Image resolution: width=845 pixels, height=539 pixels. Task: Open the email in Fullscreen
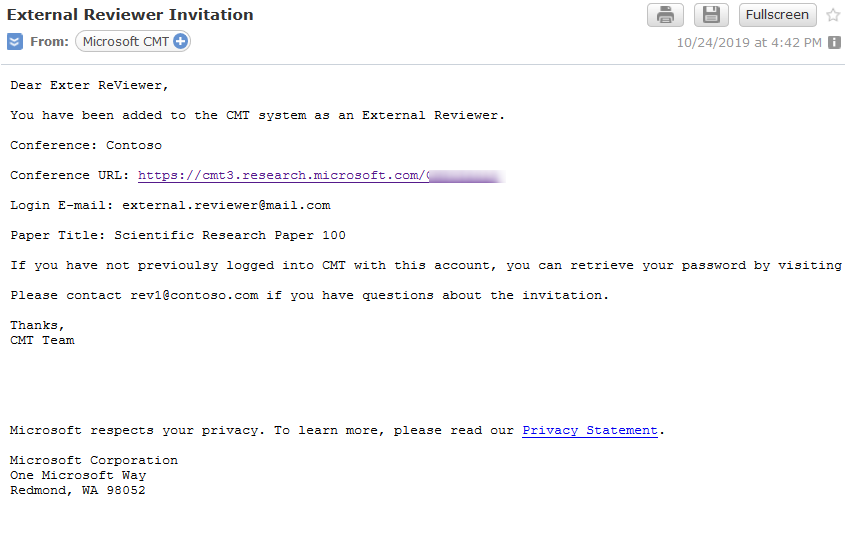pos(777,15)
